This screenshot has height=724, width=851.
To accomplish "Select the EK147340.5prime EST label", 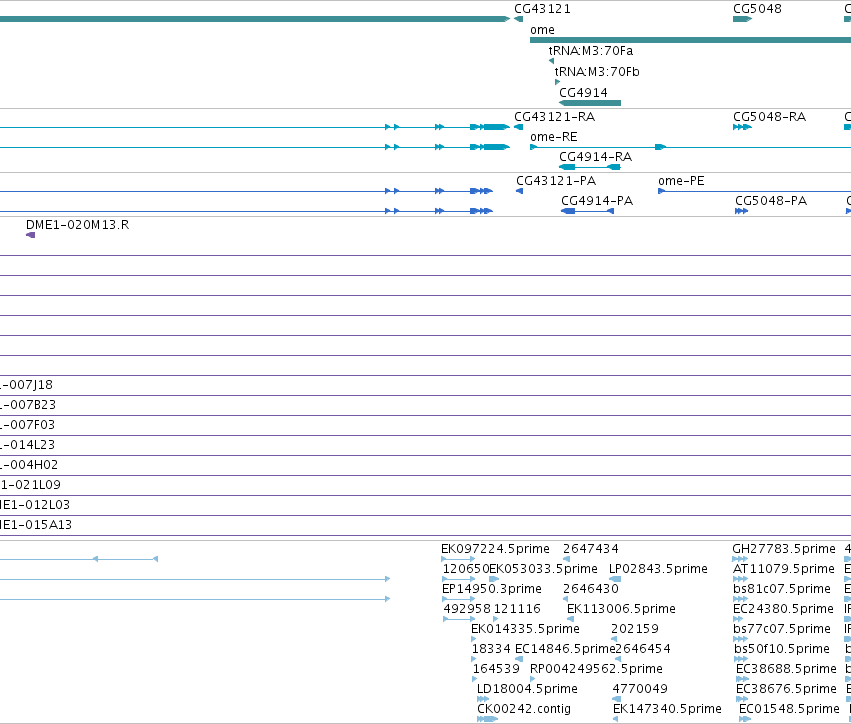I will [668, 709].
